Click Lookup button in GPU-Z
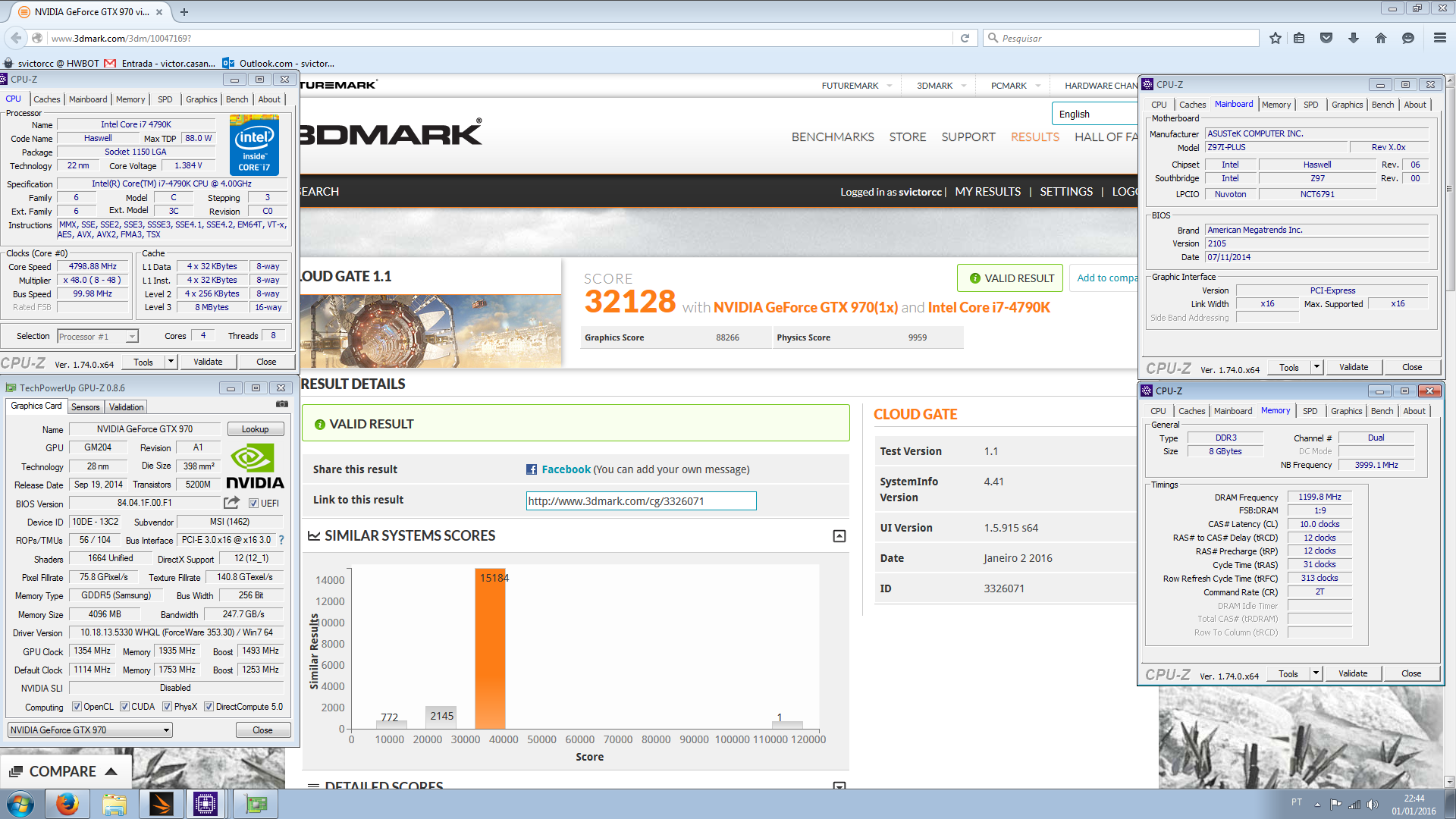This screenshot has height=819, width=1456. (256, 429)
